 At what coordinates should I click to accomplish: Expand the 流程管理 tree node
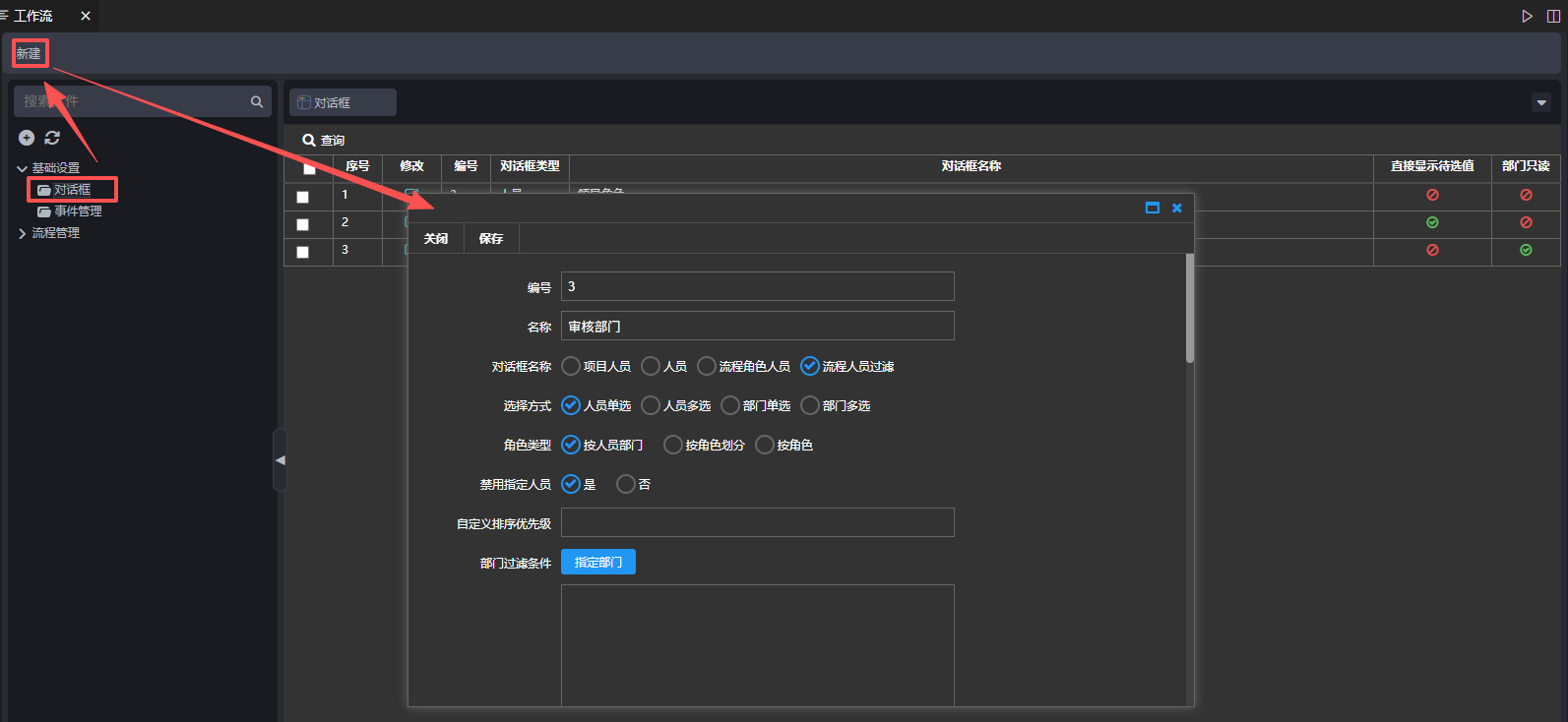[22, 233]
